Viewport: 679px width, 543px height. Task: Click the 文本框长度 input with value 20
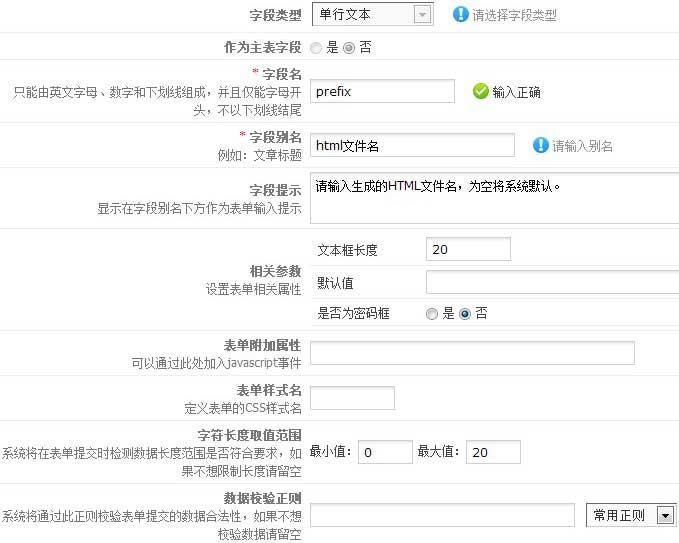[468, 249]
